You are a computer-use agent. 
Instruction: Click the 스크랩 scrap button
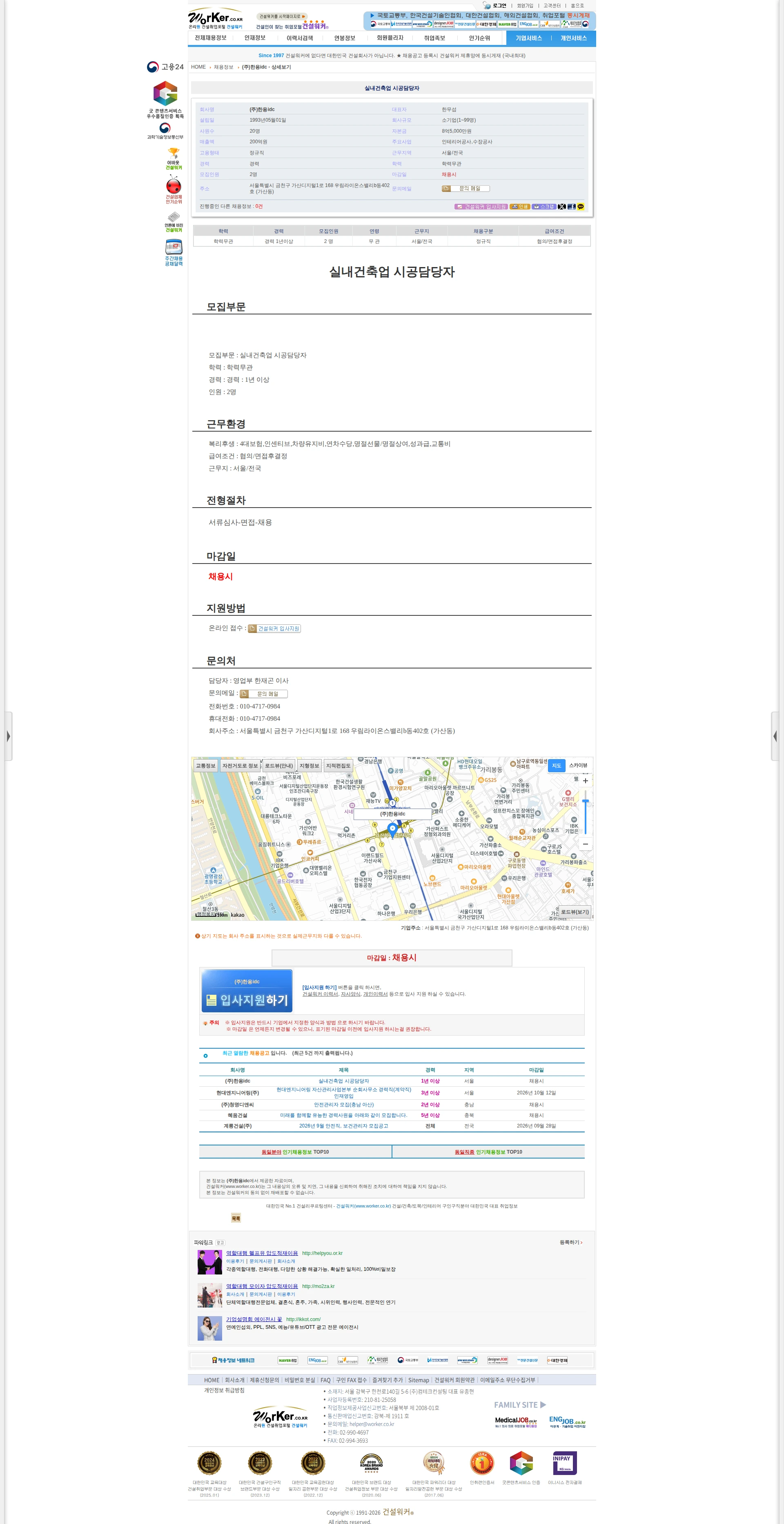click(x=543, y=207)
